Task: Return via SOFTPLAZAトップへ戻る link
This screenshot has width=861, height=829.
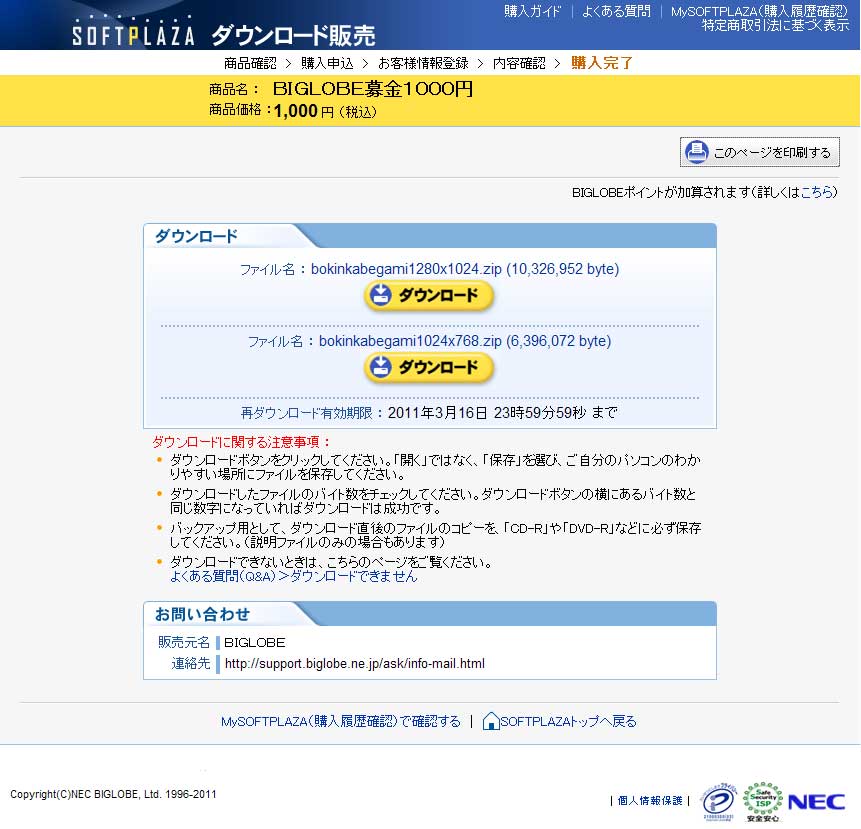Action: click(567, 721)
